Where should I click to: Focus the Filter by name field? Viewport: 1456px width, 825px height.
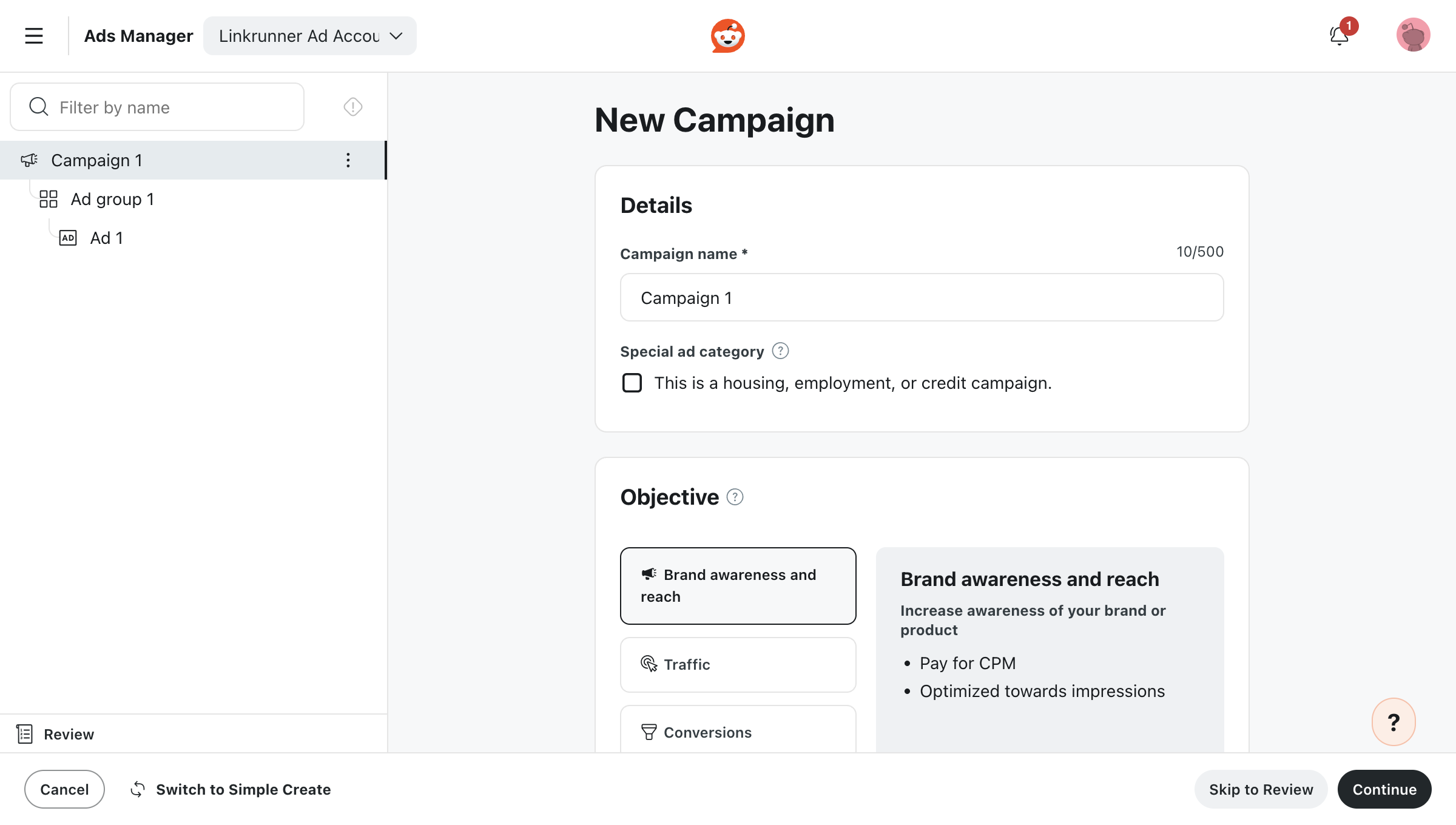pos(157,107)
